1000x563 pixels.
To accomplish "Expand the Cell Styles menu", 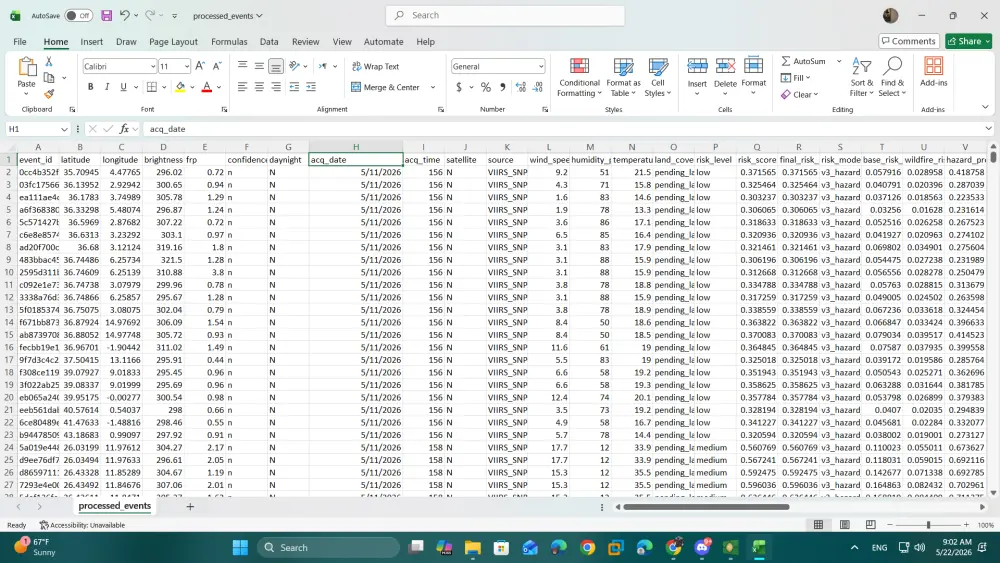I will coord(658,77).
